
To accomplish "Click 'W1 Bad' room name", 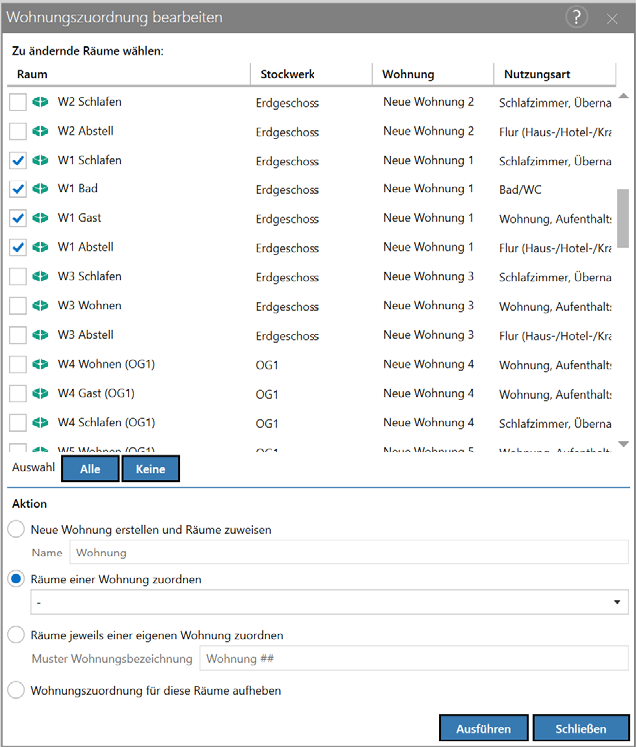I will click(78, 189).
